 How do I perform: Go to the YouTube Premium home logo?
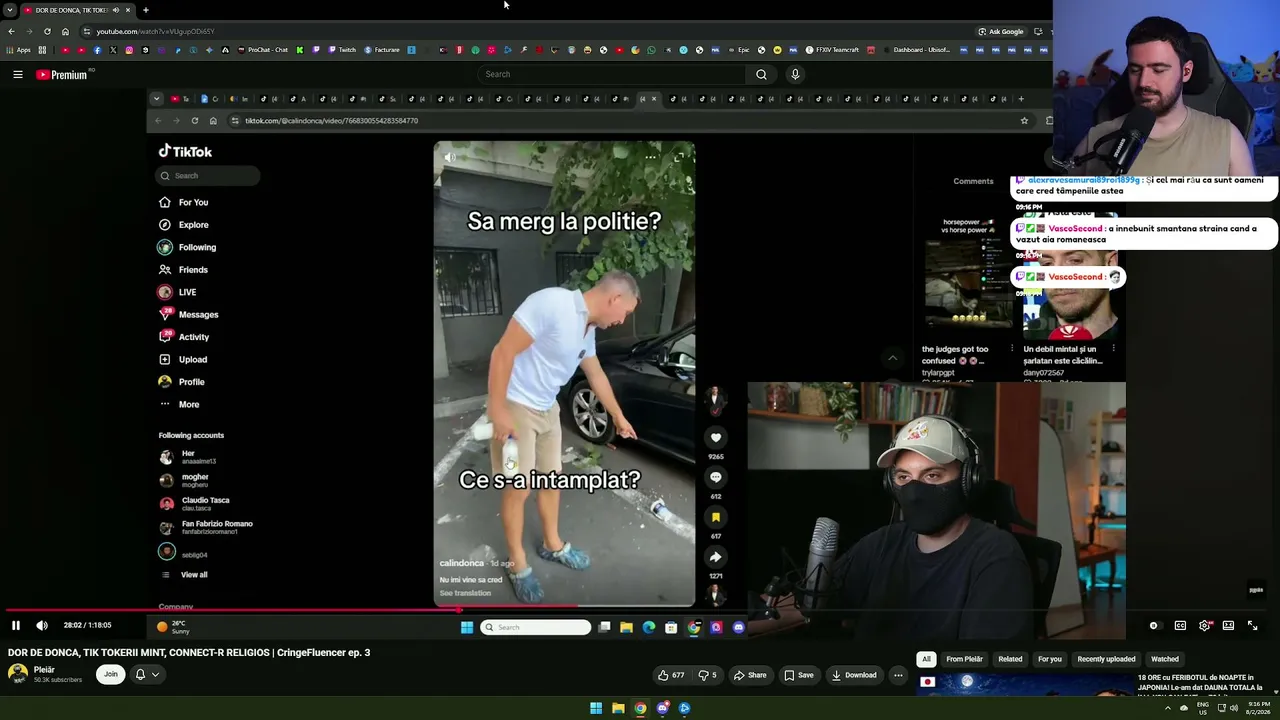(x=62, y=74)
